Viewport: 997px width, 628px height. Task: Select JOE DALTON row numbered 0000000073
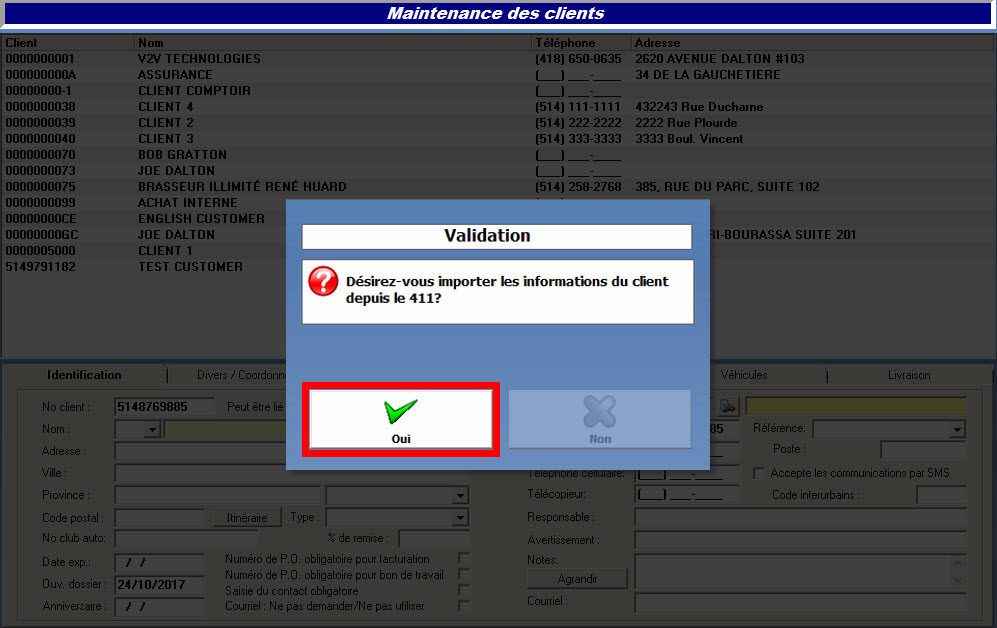coord(498,170)
